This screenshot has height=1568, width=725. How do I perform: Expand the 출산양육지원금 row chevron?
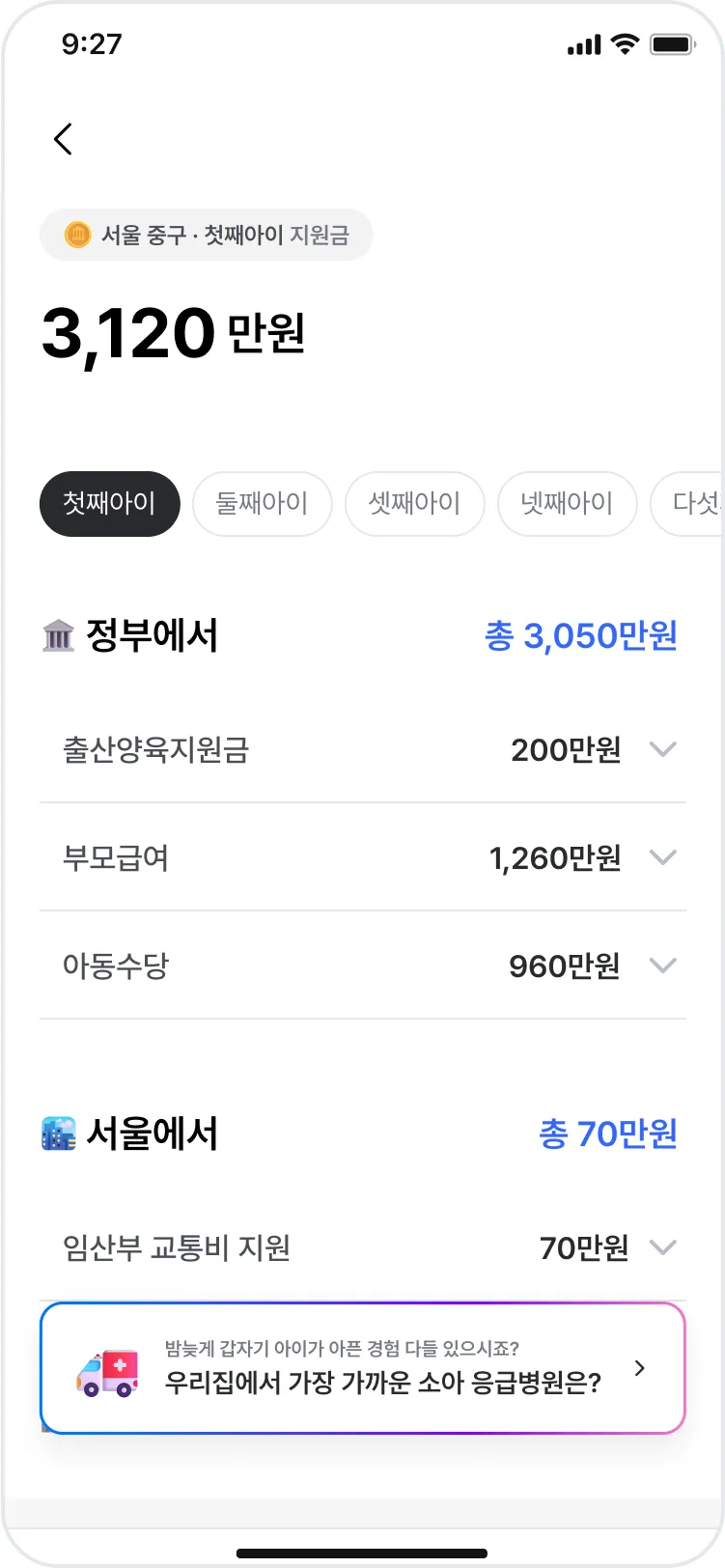click(x=662, y=749)
